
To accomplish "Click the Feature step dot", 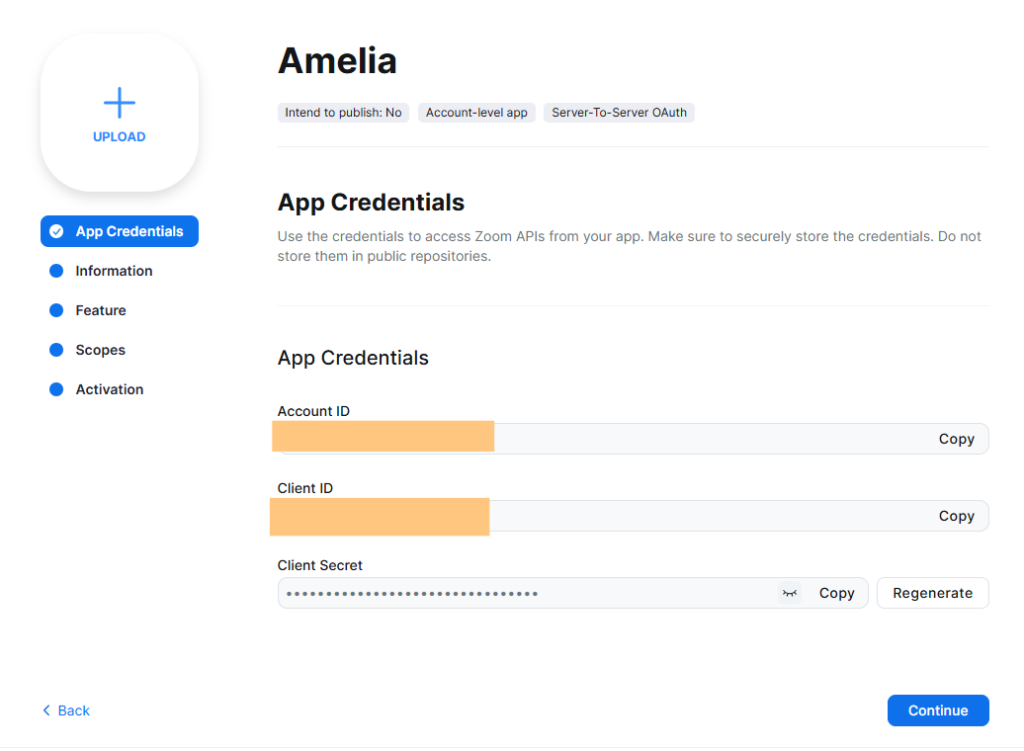I will [x=57, y=311].
